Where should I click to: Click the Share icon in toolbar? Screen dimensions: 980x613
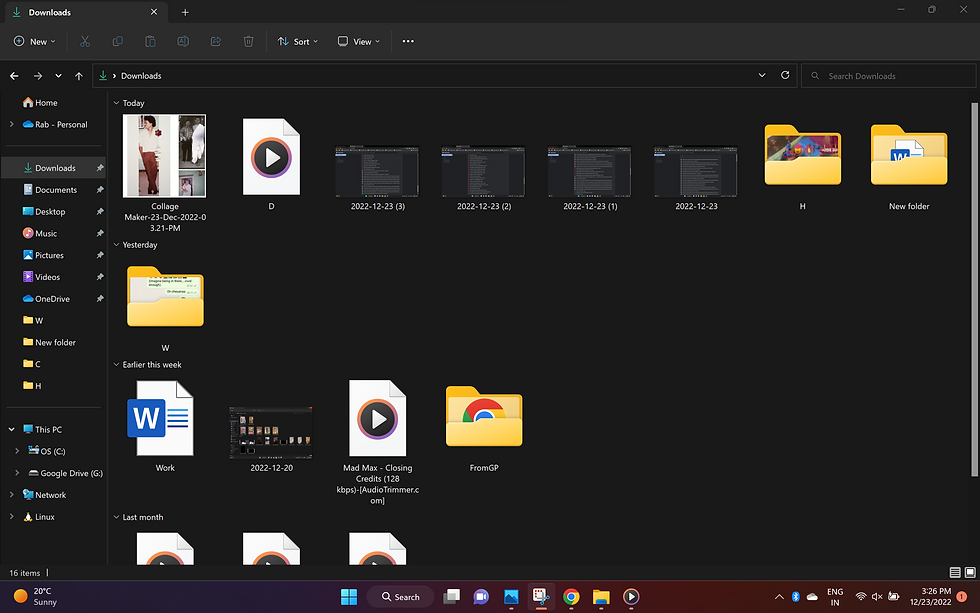pos(216,41)
